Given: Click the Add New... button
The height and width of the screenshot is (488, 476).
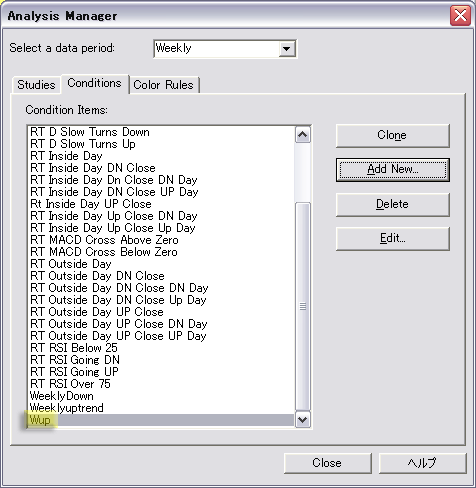Looking at the screenshot, I should click(392, 170).
